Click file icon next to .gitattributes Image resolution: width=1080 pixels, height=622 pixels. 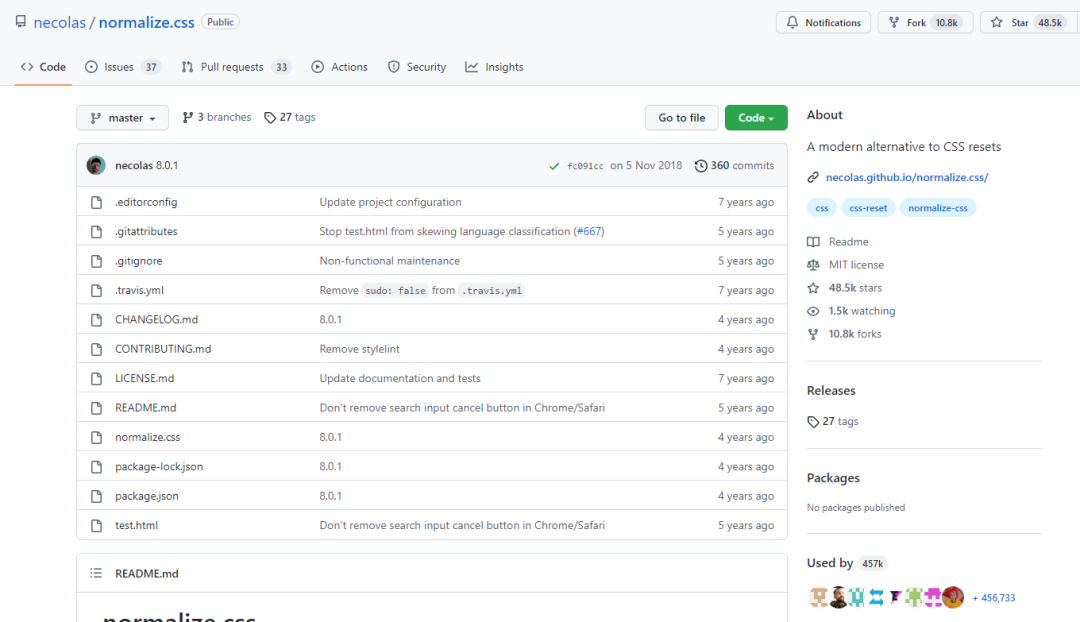[96, 231]
